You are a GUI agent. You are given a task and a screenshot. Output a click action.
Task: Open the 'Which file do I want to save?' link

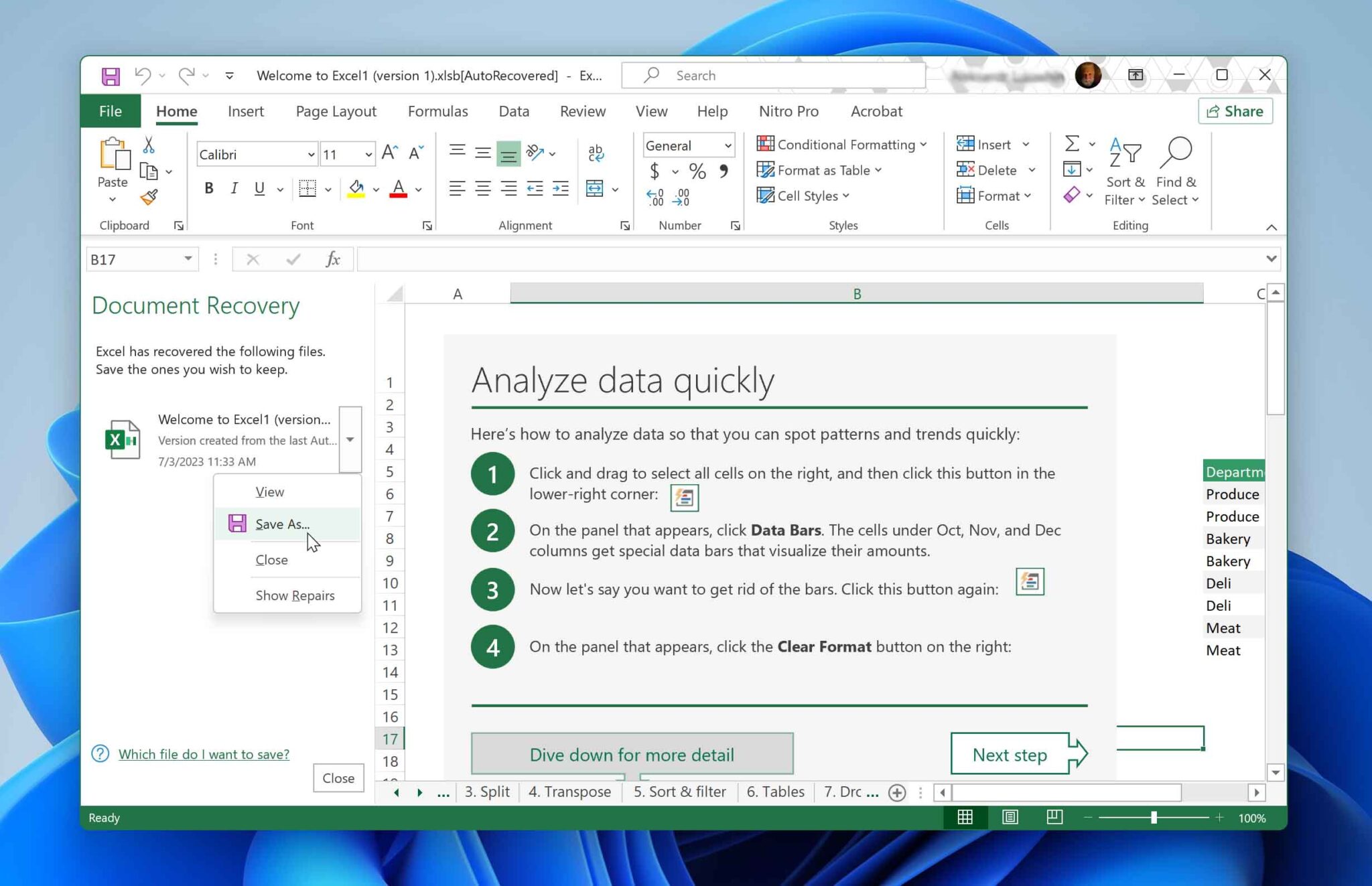[204, 754]
